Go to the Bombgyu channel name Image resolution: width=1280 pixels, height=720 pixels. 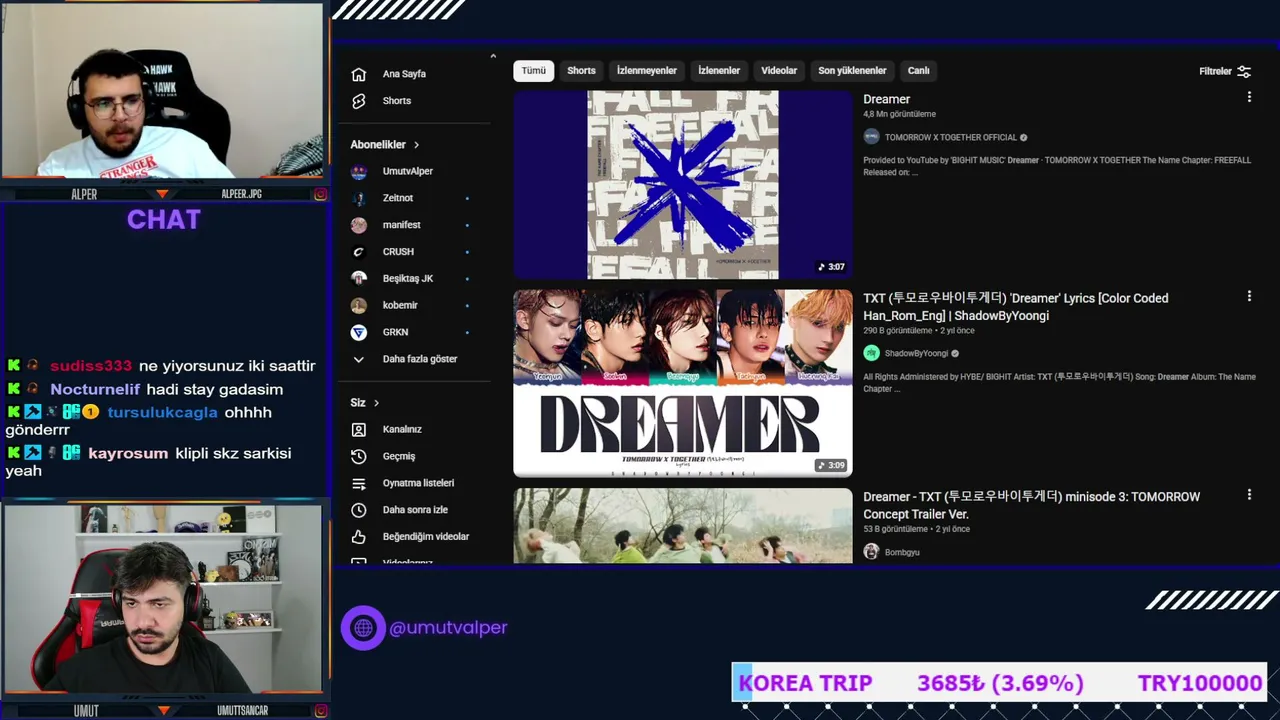[902, 552]
